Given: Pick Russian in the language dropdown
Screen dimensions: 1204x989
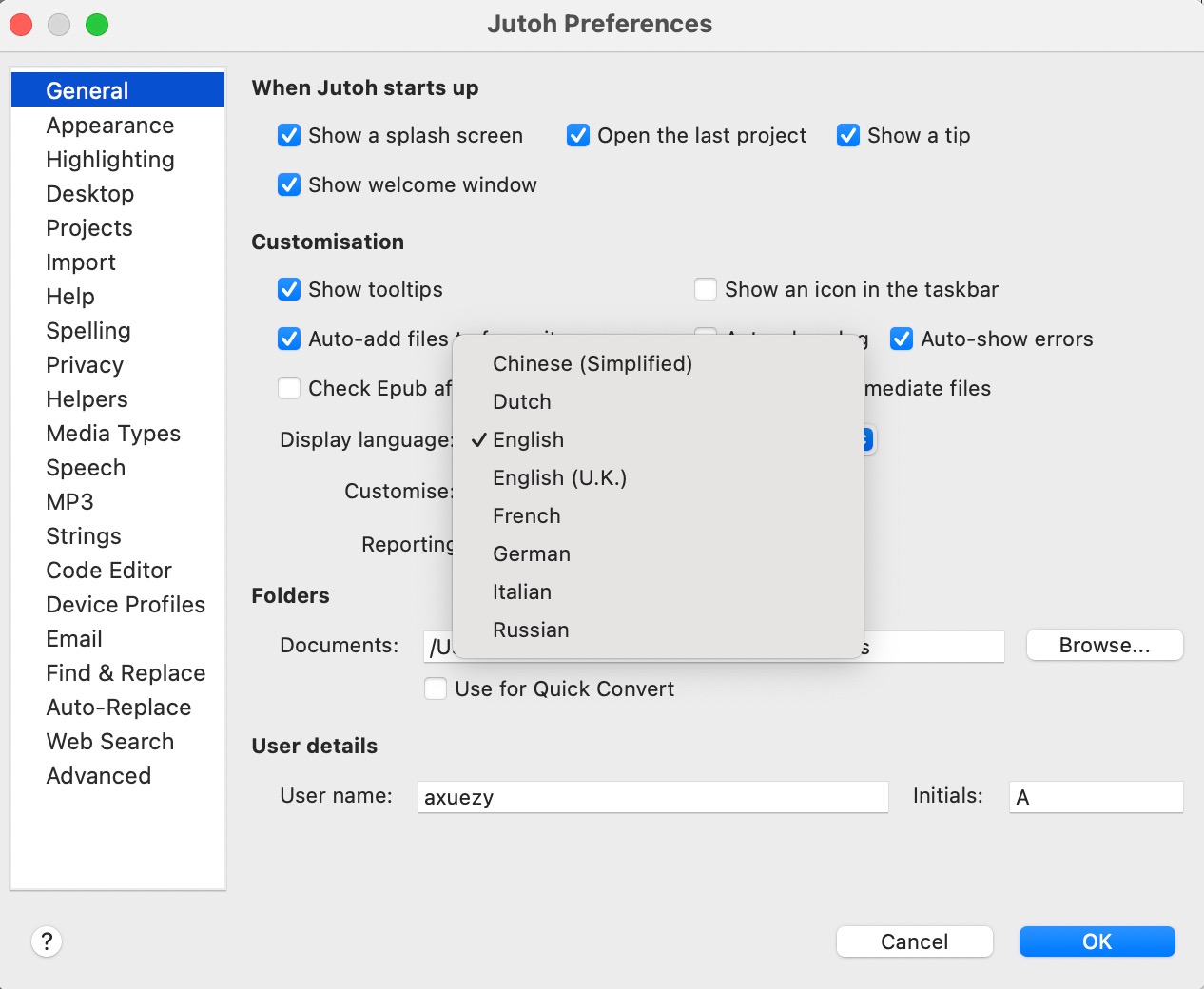Looking at the screenshot, I should (531, 630).
